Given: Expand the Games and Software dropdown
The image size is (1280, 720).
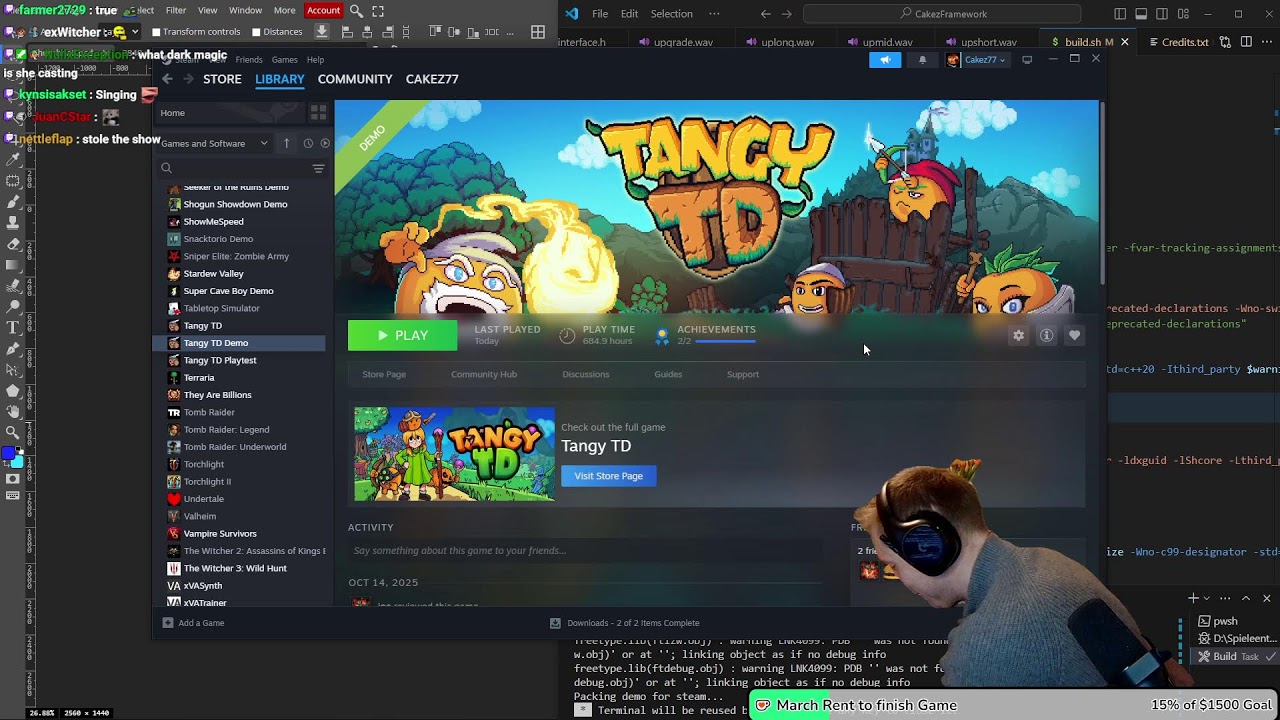Looking at the screenshot, I should tap(215, 143).
